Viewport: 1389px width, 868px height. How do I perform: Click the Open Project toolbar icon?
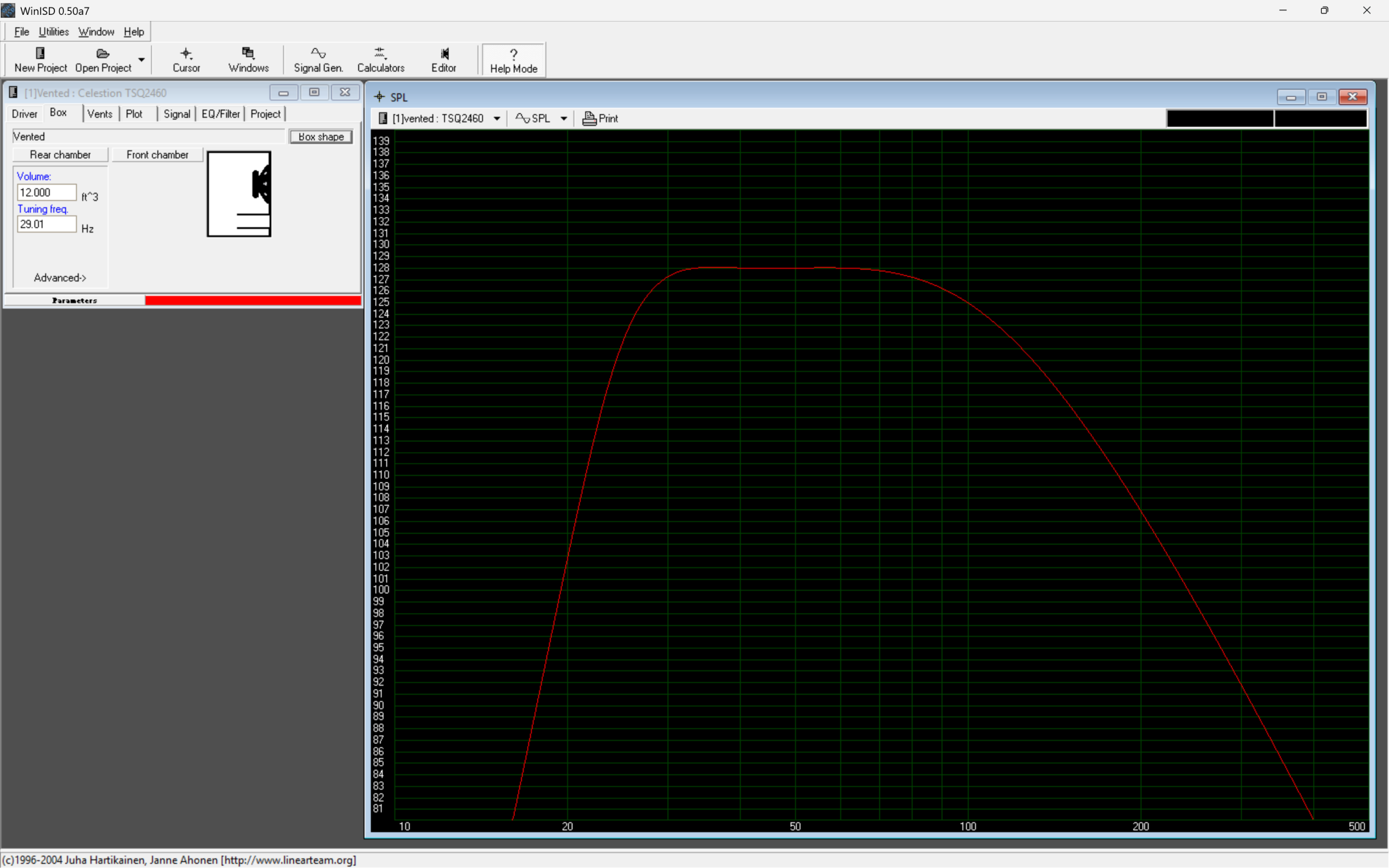pyautogui.click(x=103, y=60)
